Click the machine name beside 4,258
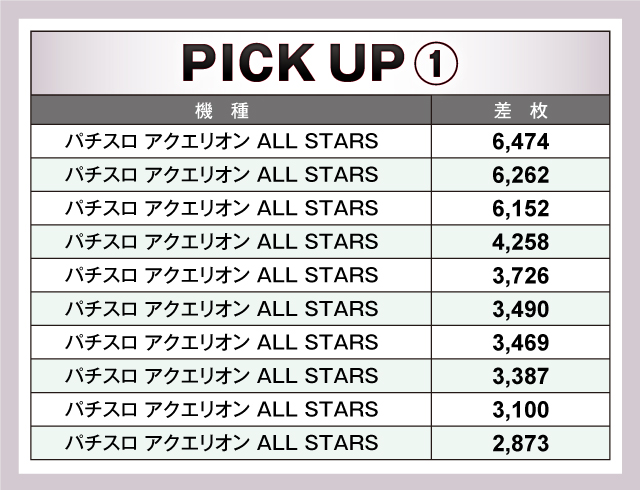 click(x=221, y=242)
